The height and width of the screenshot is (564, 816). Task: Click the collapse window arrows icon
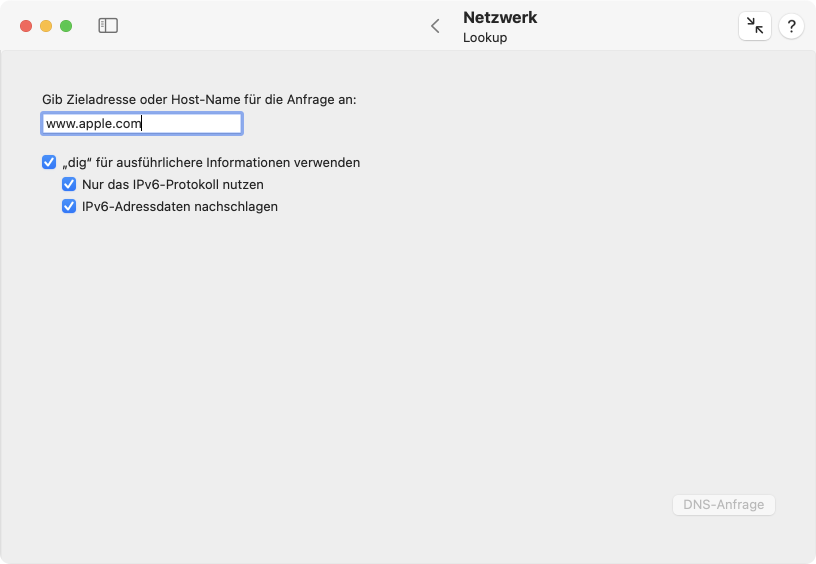(755, 25)
